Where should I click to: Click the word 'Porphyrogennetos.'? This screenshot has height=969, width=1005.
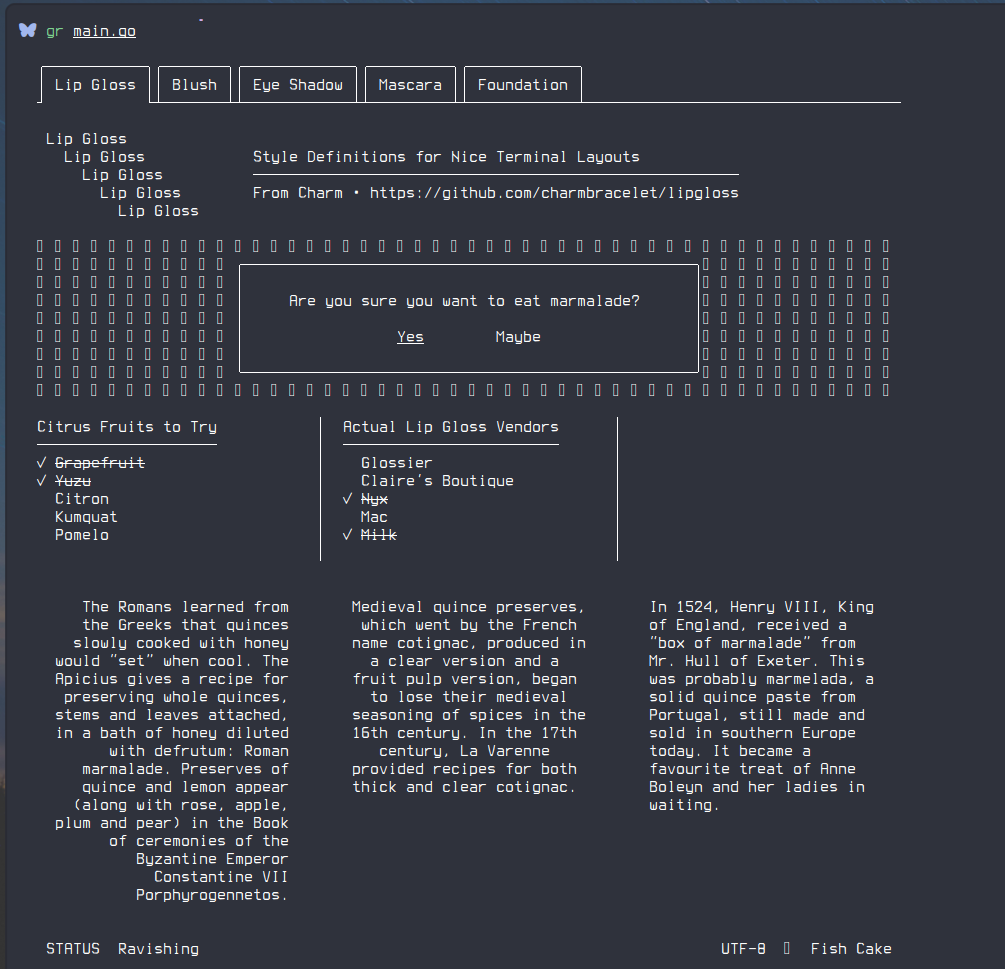(x=212, y=895)
